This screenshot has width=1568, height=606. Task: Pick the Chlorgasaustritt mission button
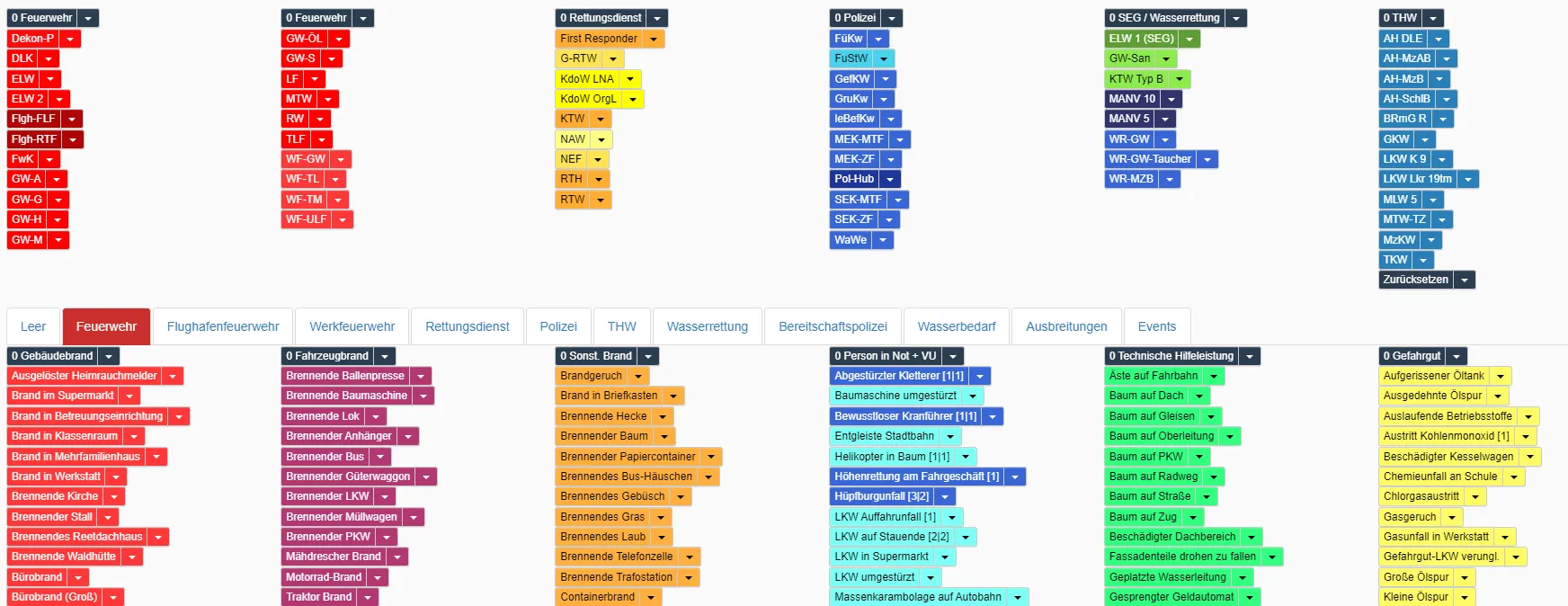tap(1421, 496)
